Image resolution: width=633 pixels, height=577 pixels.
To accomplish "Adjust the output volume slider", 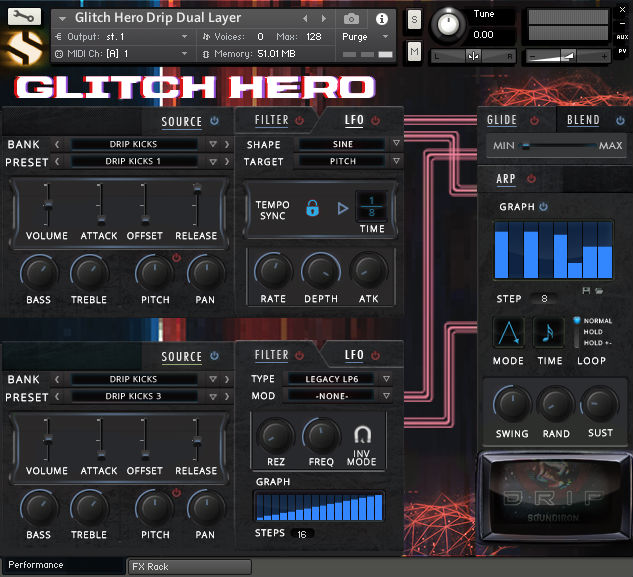I will (568, 57).
